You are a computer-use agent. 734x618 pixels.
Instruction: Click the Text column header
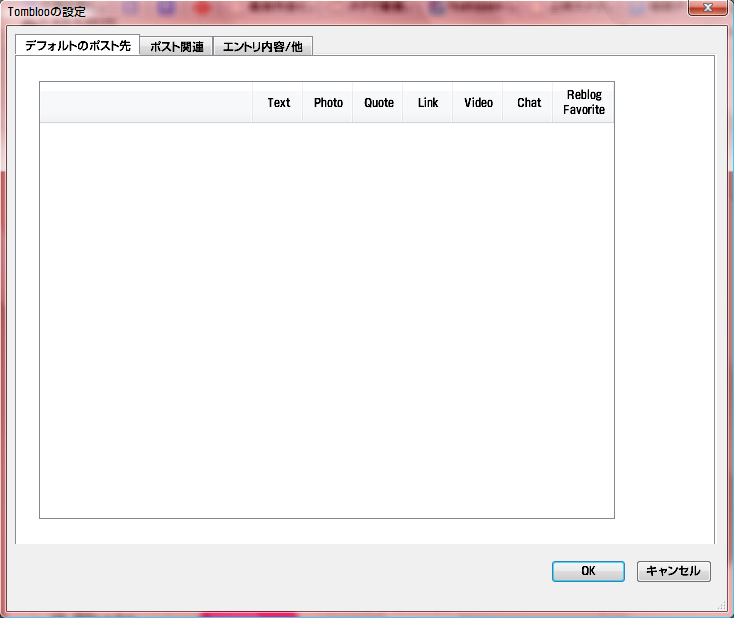pyautogui.click(x=278, y=103)
